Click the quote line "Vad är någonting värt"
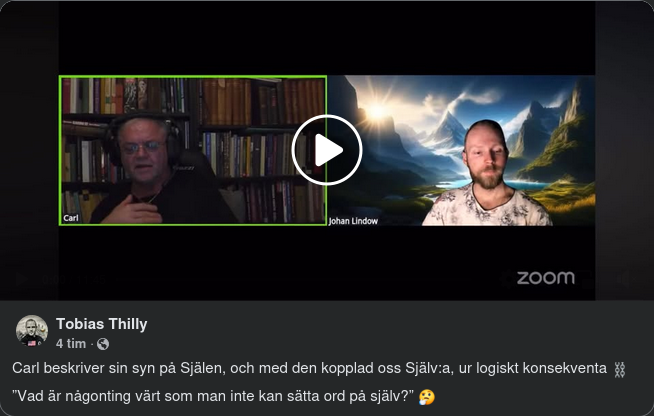The image size is (654, 416). 213,396
